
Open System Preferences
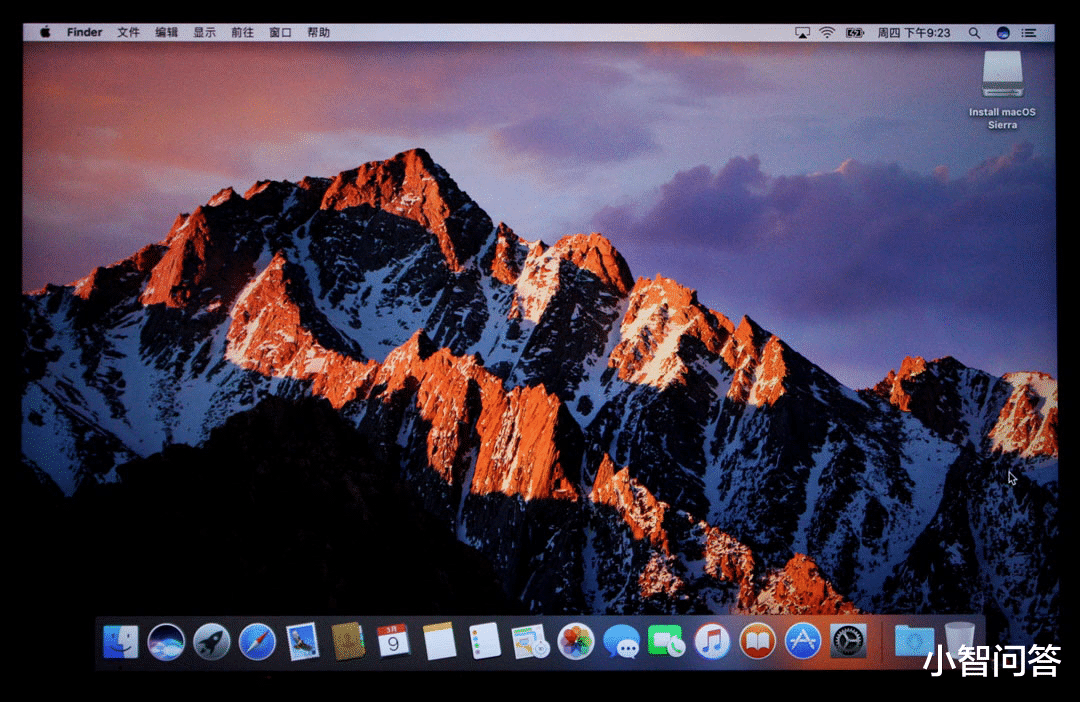[846, 645]
